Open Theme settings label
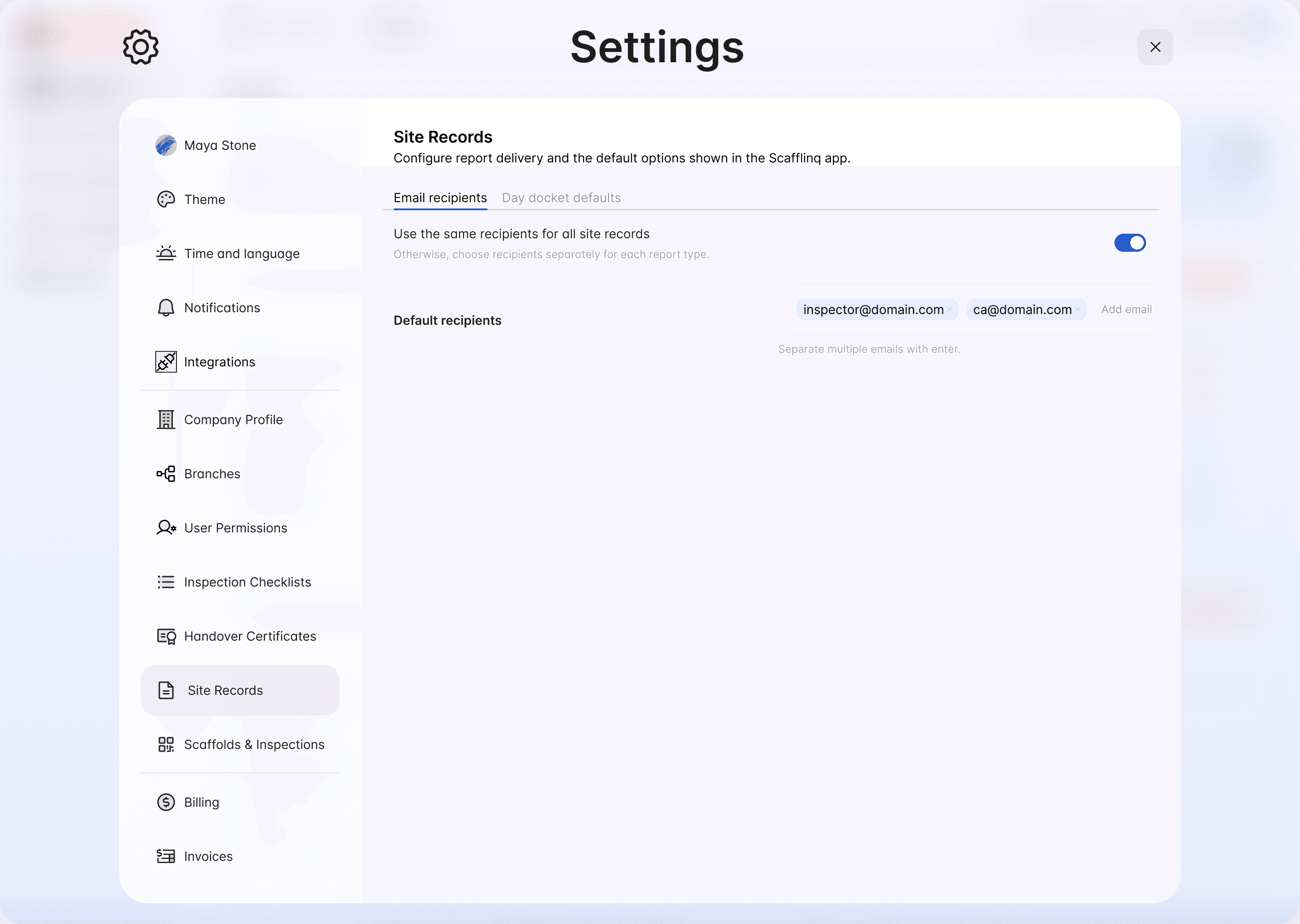 coord(204,200)
